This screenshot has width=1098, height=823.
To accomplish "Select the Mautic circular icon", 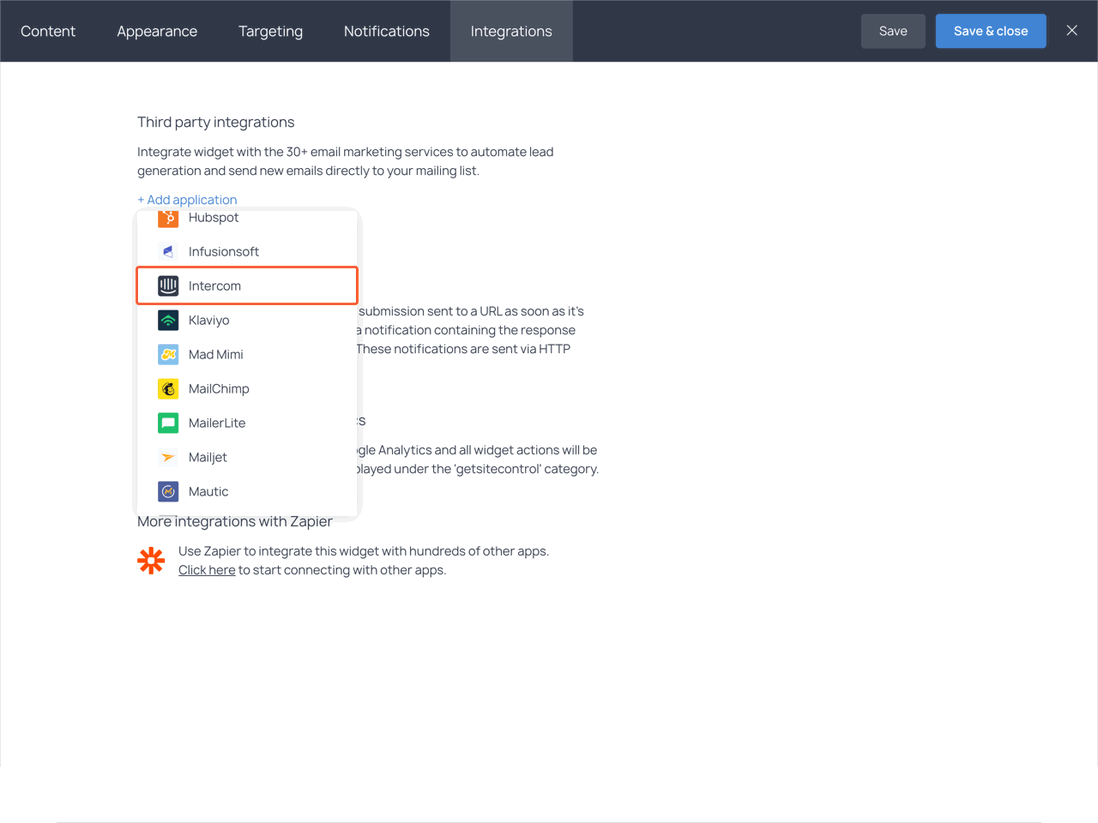I will coord(168,491).
